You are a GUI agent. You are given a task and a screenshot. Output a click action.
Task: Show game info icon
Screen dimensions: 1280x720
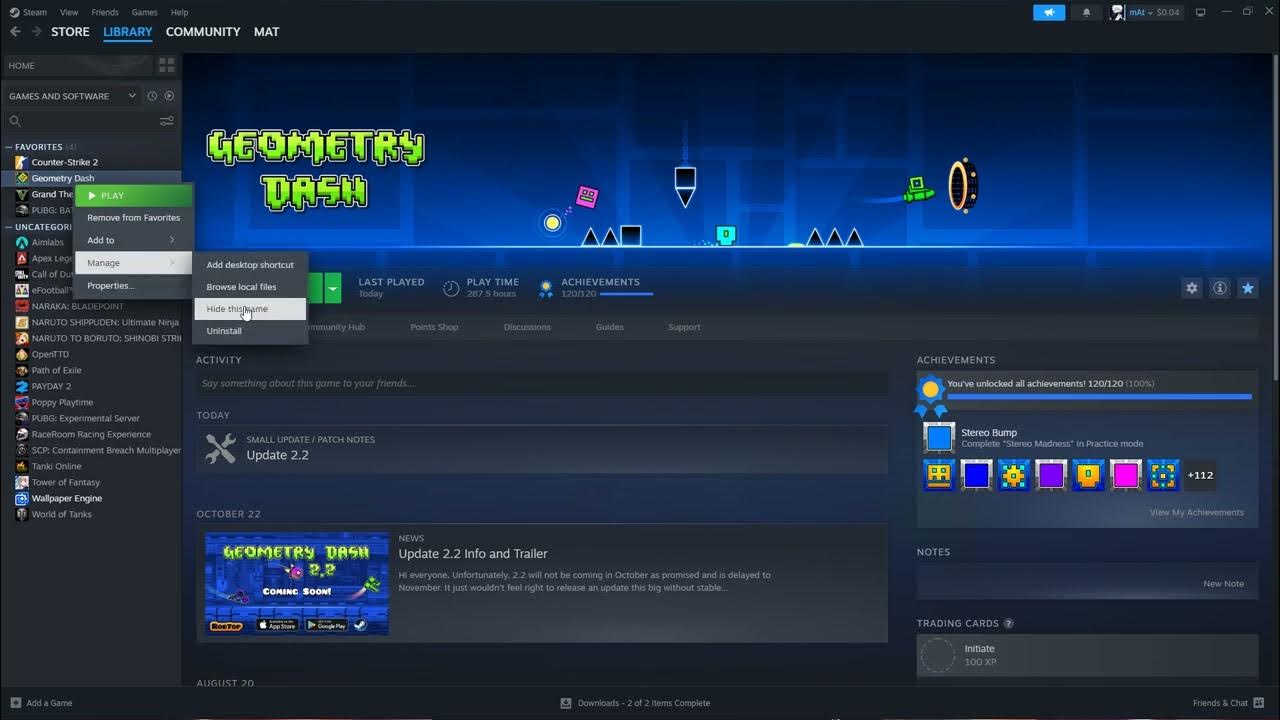pos(1220,288)
